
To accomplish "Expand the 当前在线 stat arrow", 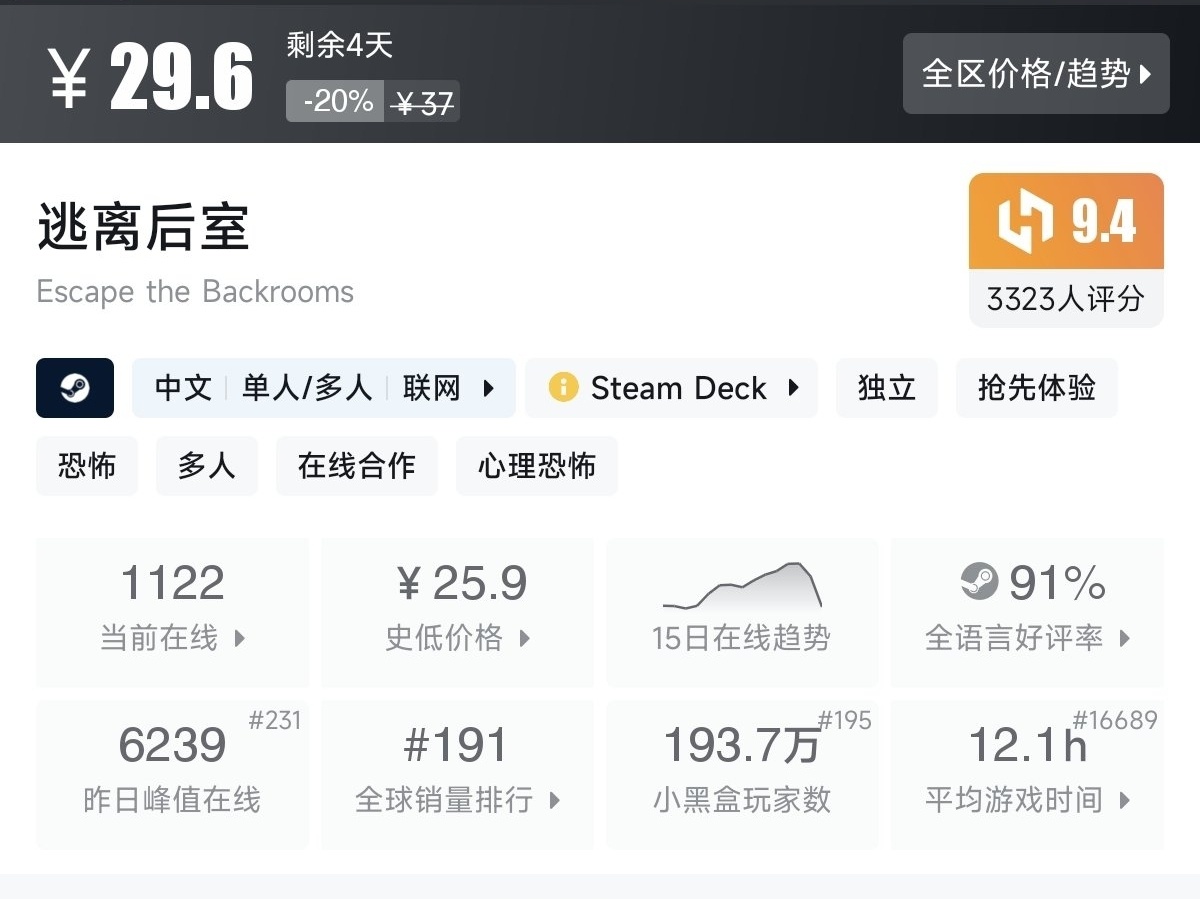I will click(x=240, y=638).
